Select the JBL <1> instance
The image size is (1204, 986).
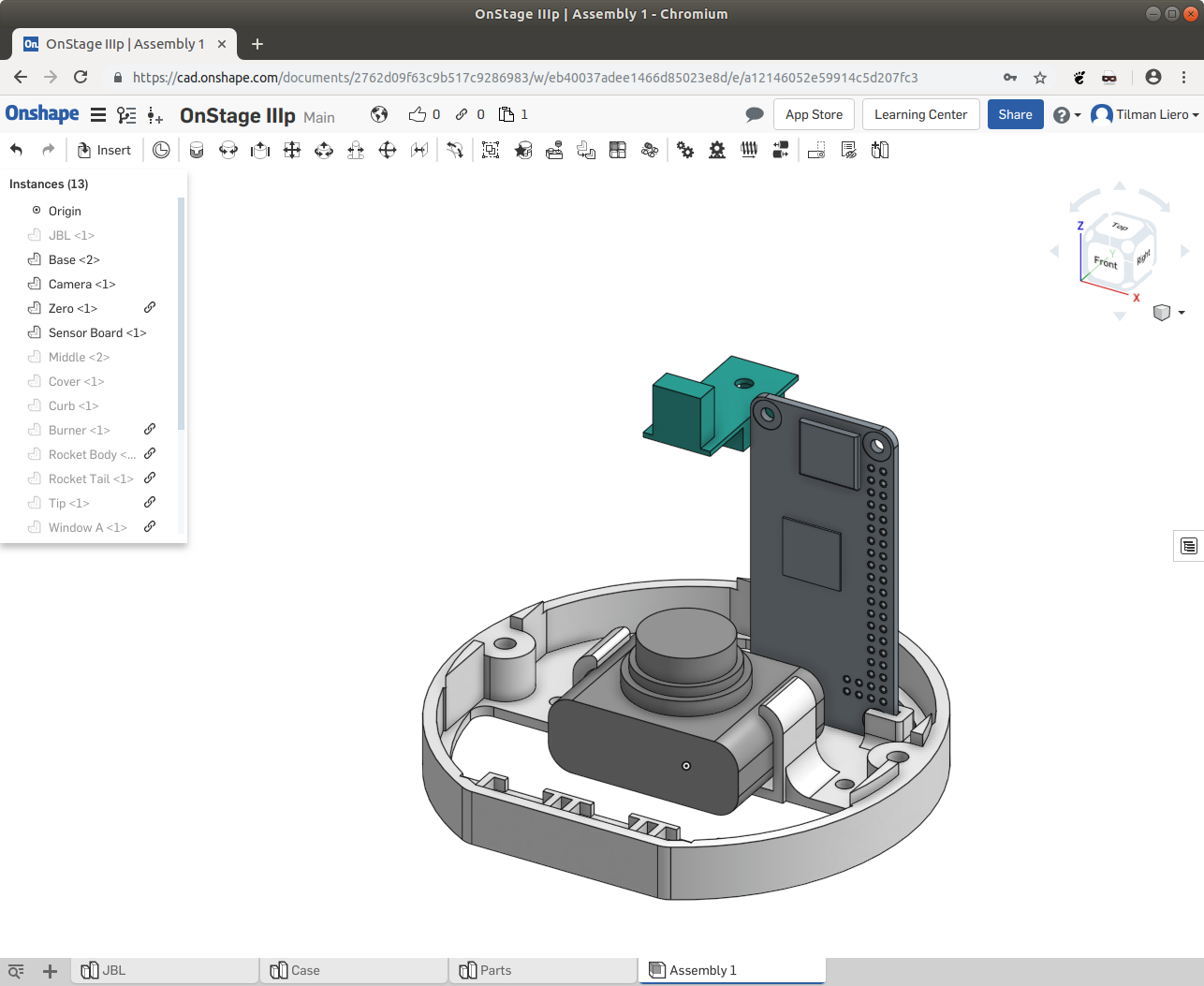point(71,235)
